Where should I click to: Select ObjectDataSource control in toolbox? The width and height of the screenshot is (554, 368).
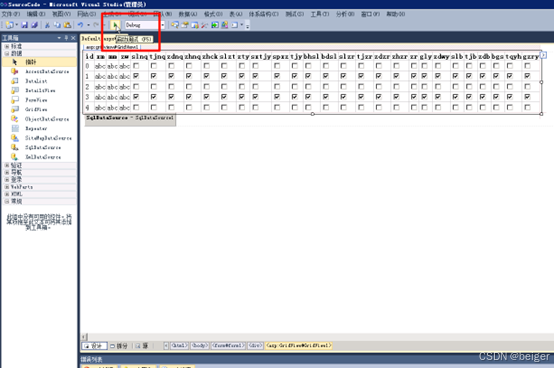(x=39, y=119)
